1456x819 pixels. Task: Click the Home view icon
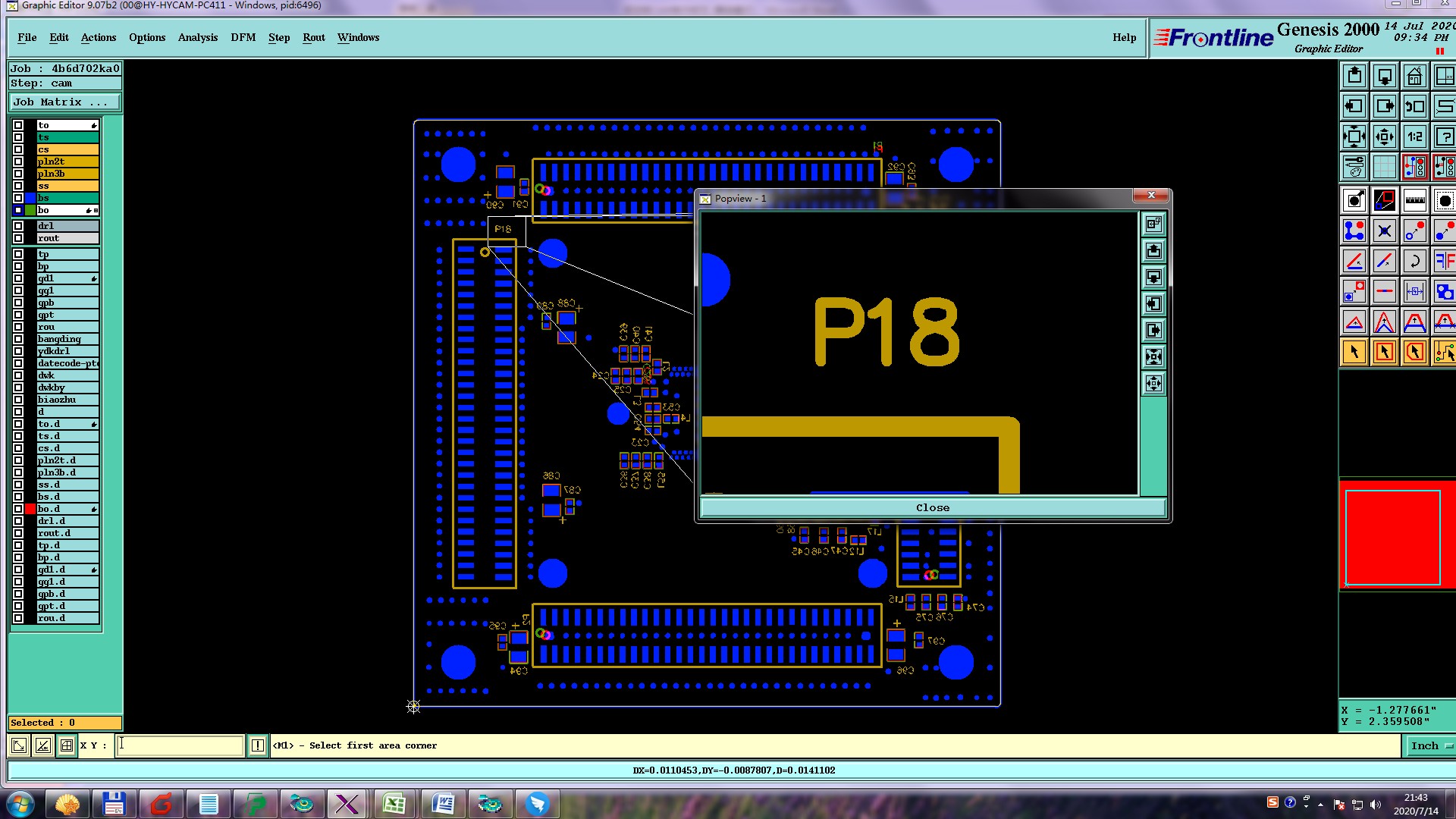pyautogui.click(x=1414, y=76)
